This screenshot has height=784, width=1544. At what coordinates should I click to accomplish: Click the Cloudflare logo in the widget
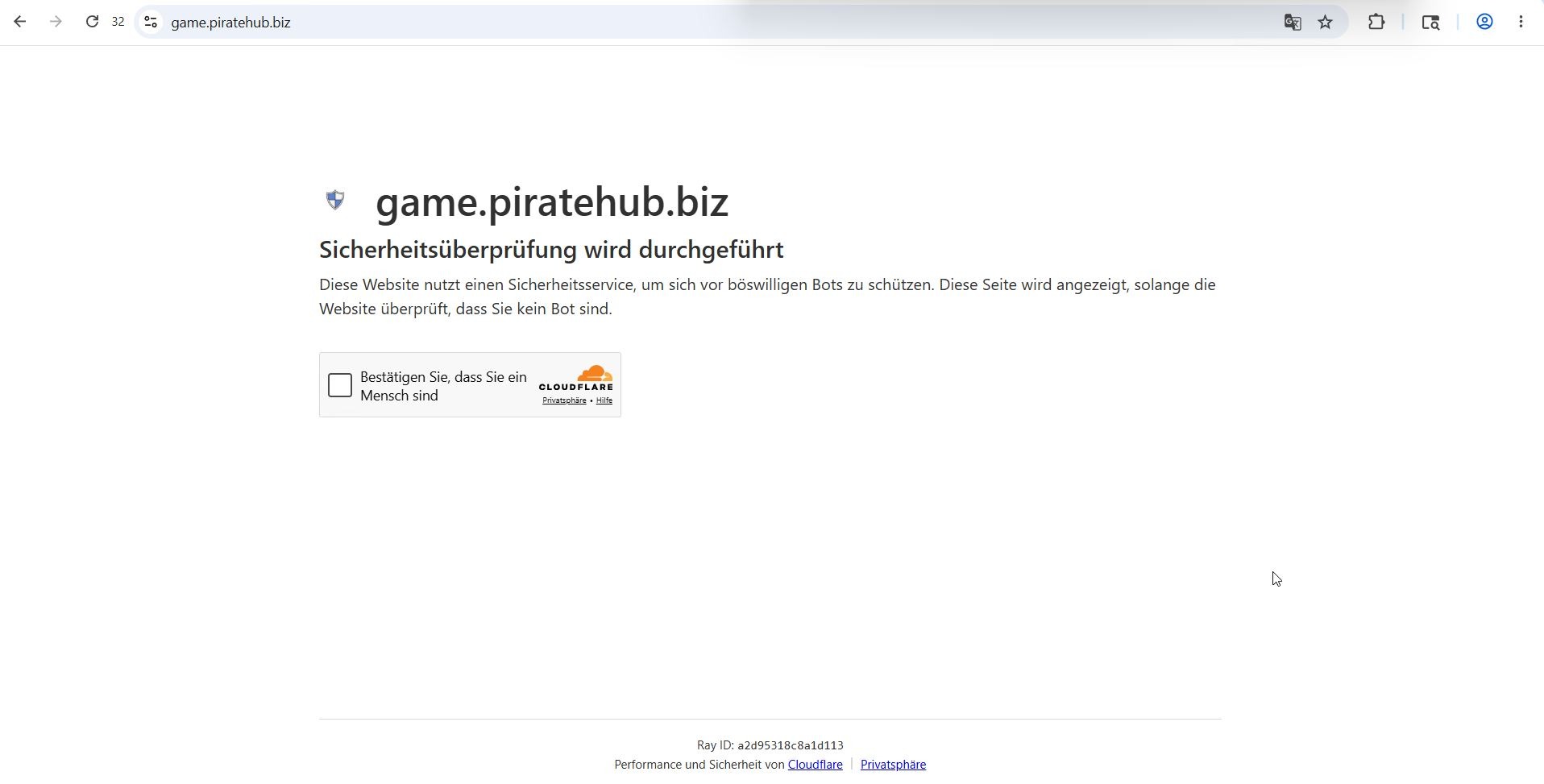576,378
